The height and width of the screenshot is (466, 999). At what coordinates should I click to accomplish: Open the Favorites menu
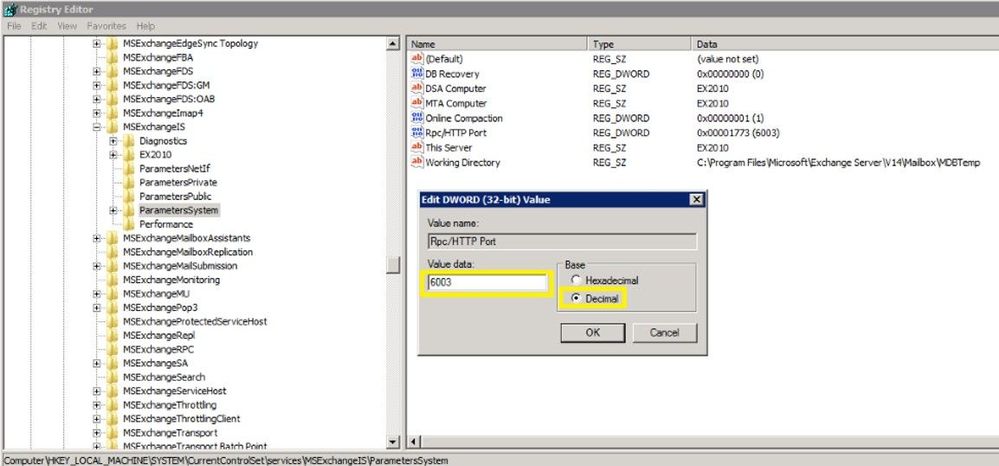click(x=106, y=26)
